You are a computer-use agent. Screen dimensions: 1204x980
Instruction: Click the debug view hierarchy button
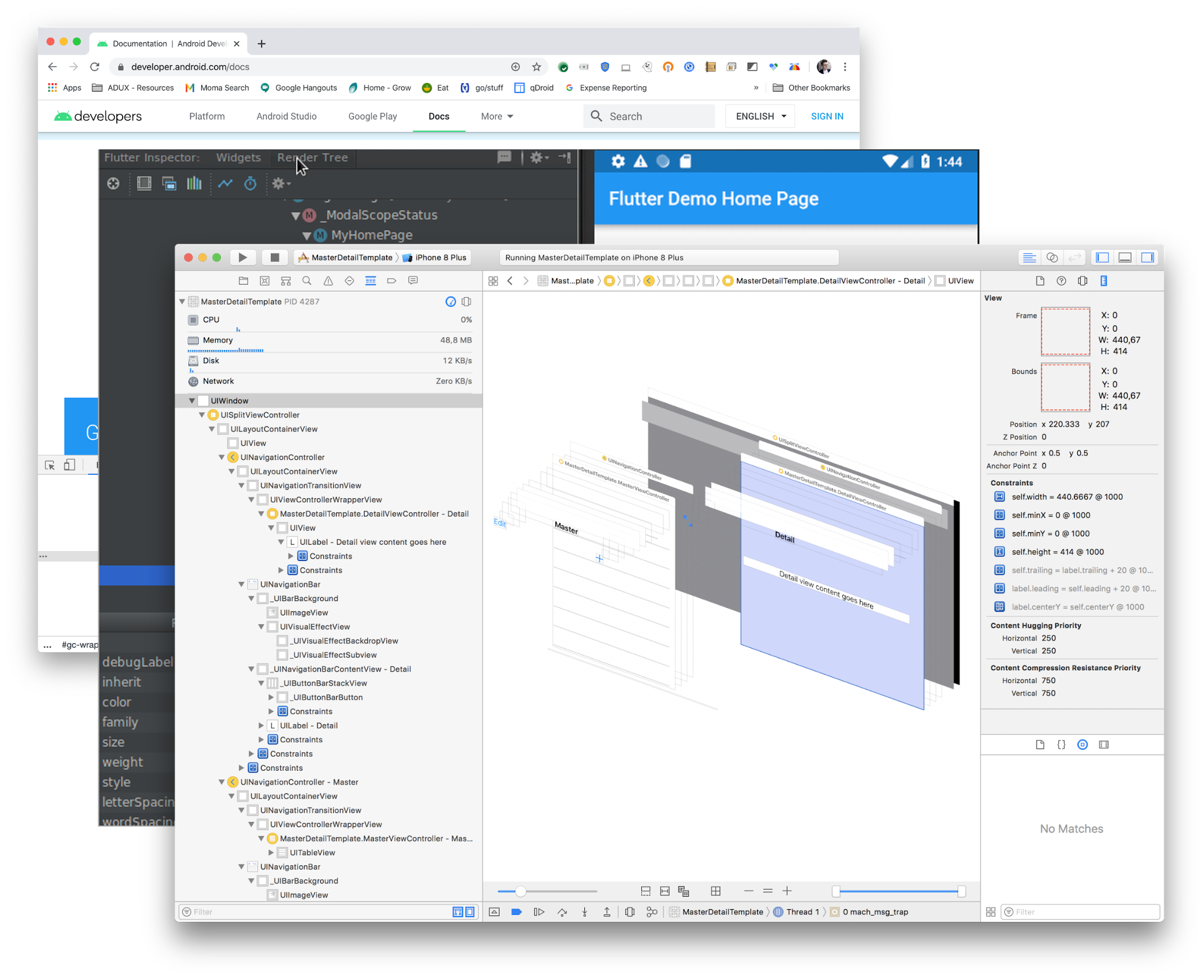click(x=630, y=912)
